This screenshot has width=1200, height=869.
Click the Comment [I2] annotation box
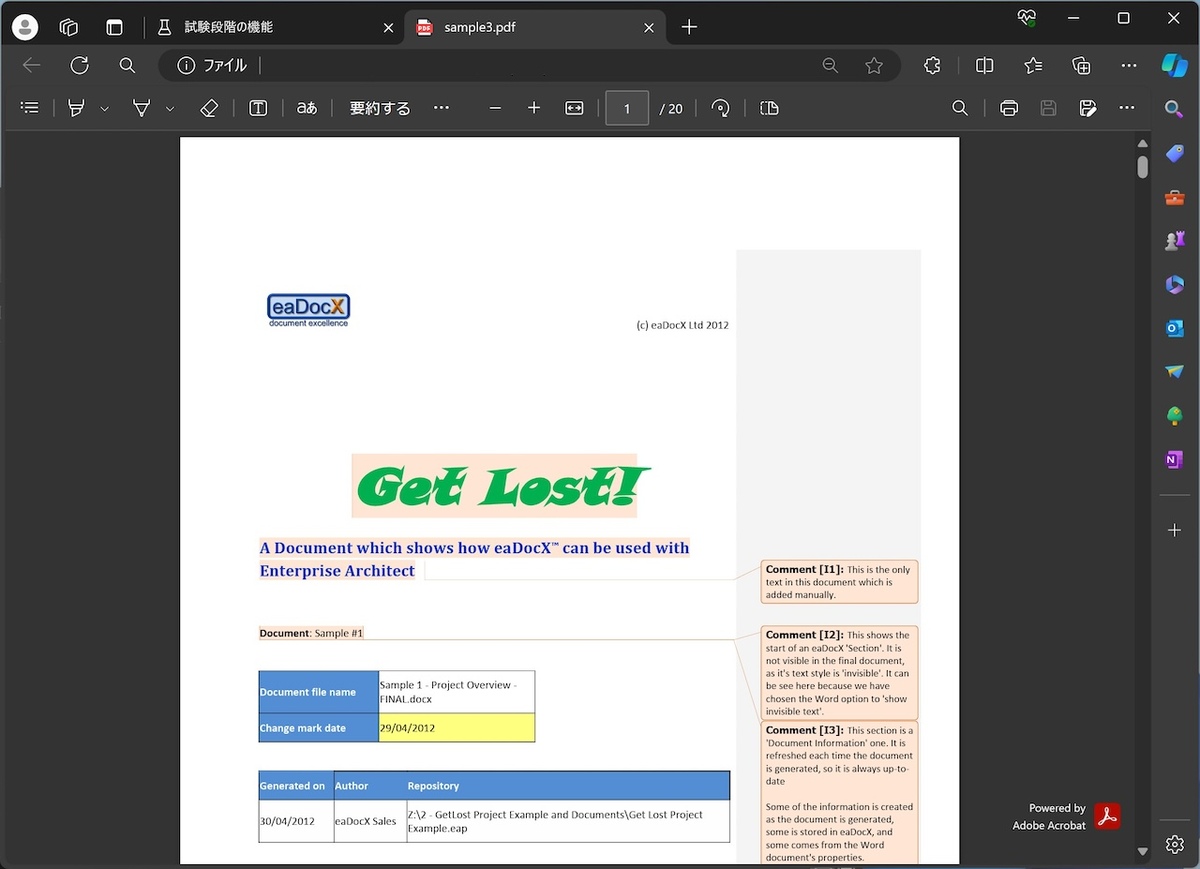(x=839, y=673)
